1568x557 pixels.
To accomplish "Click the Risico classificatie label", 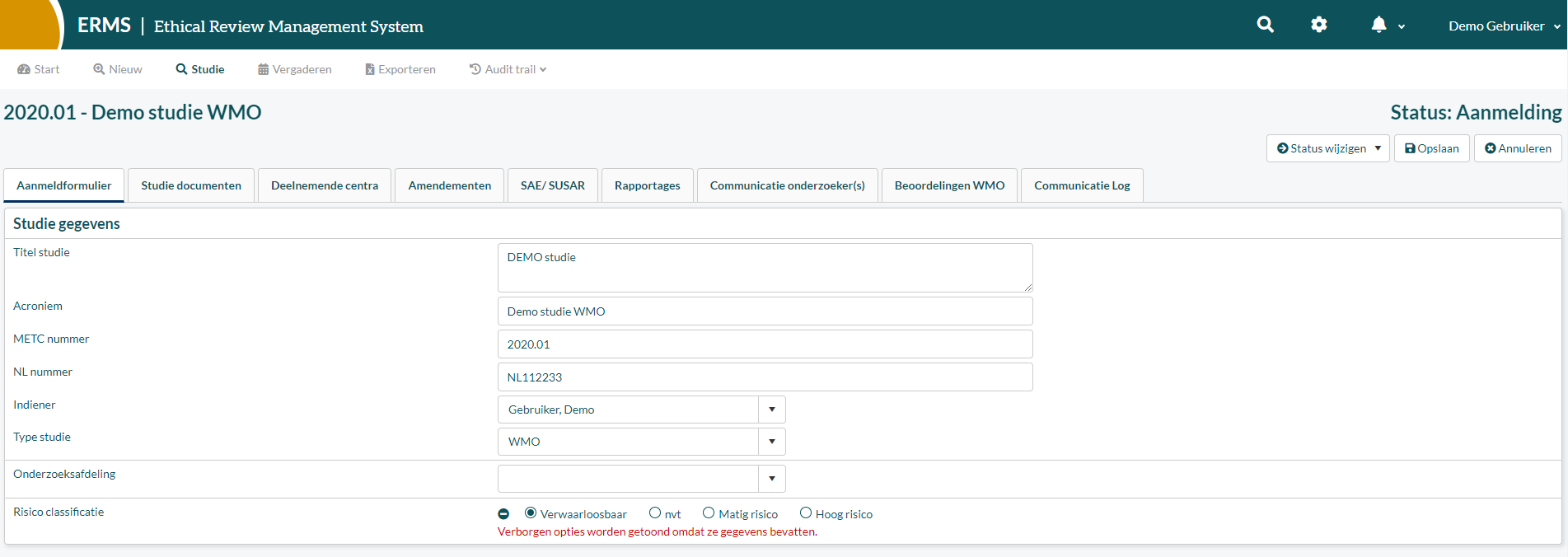I will click(x=59, y=512).
